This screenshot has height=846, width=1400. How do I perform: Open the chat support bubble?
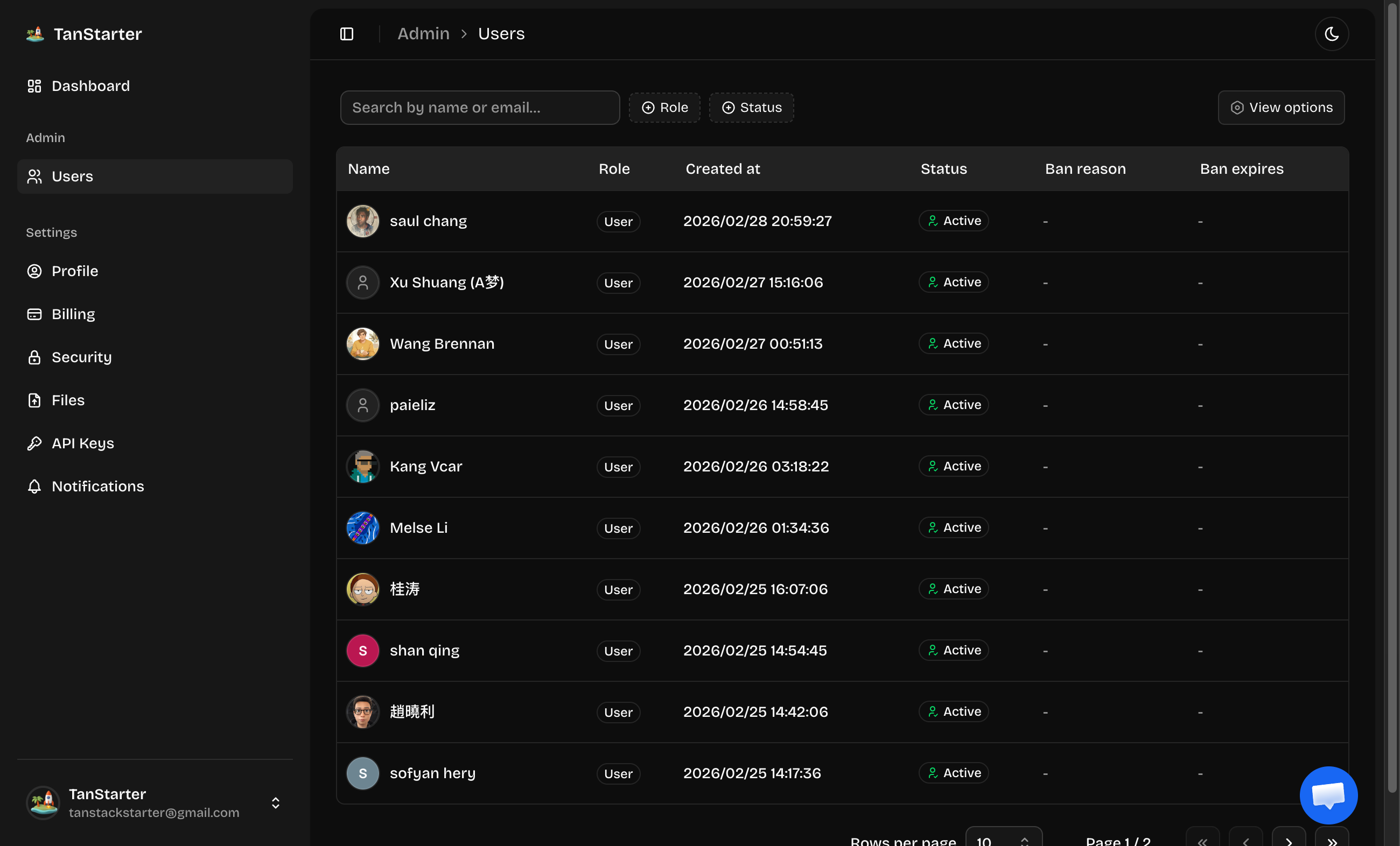coord(1328,794)
